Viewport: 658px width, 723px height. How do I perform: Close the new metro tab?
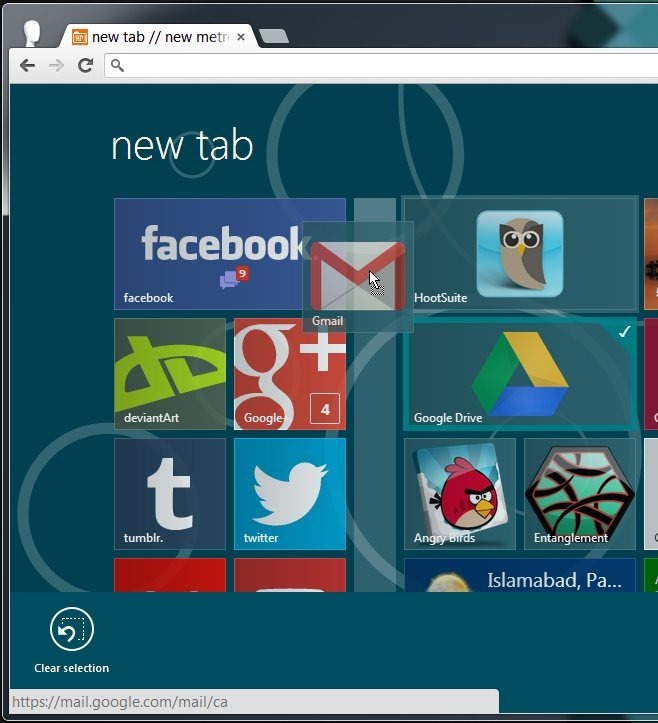click(x=241, y=37)
